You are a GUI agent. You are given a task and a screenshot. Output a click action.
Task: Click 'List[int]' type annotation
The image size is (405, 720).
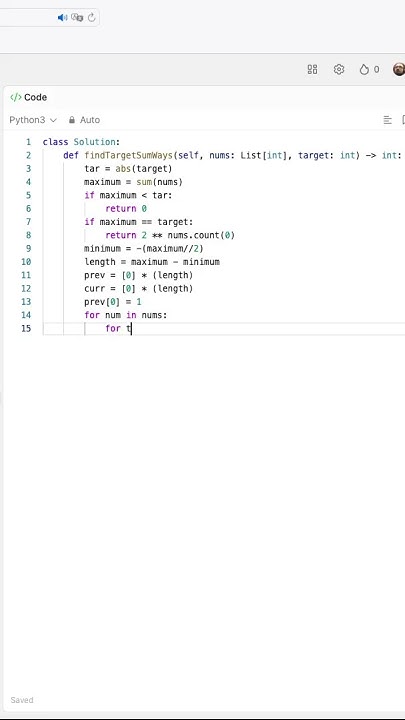click(264, 155)
